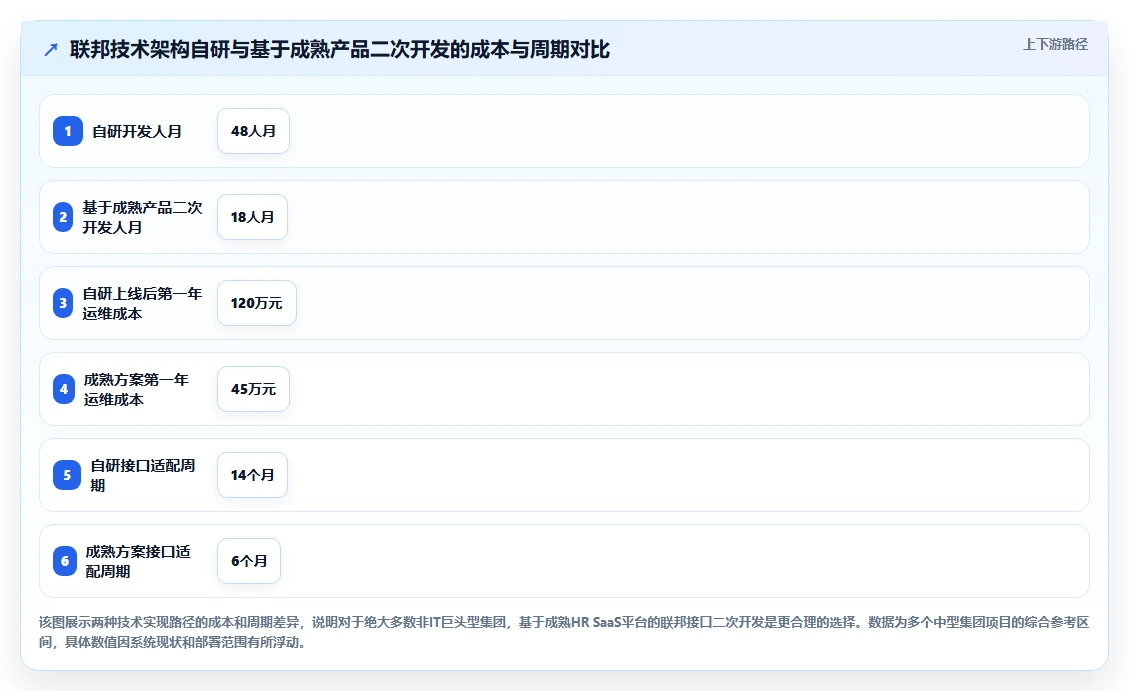
Task: Click the 自研上线后第一年运维成本 label
Action: (143, 303)
